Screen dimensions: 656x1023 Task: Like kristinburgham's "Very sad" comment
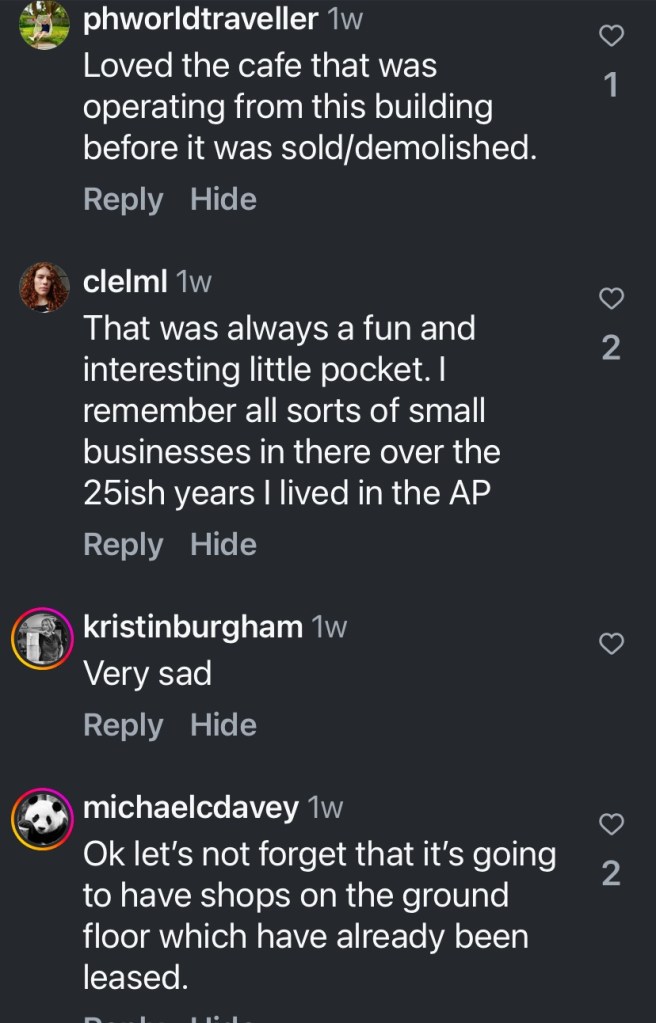(611, 645)
